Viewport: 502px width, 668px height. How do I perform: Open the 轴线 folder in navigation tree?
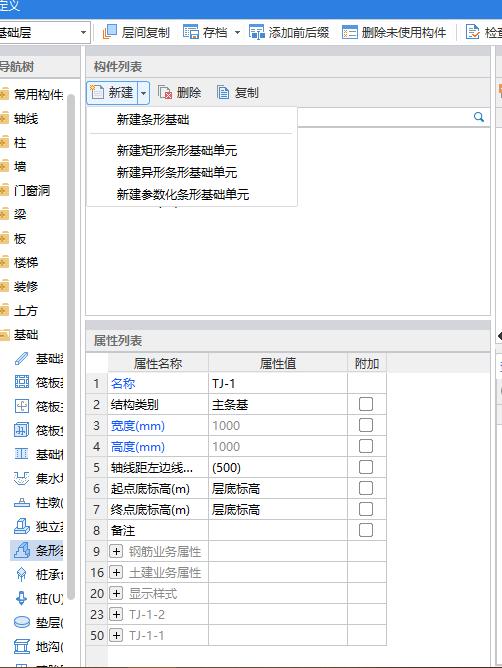4,118
